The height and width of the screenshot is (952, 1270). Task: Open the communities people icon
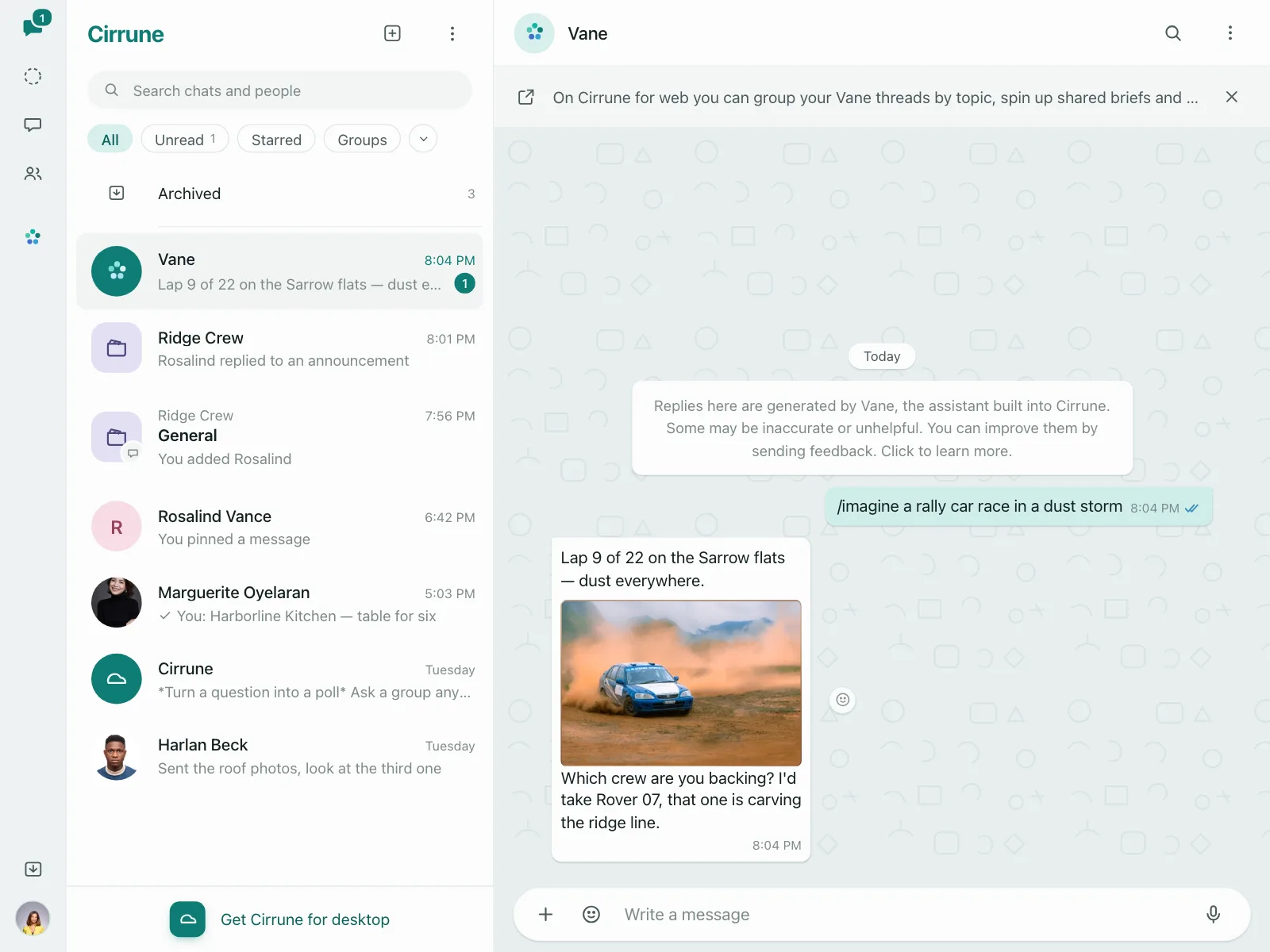point(33,174)
